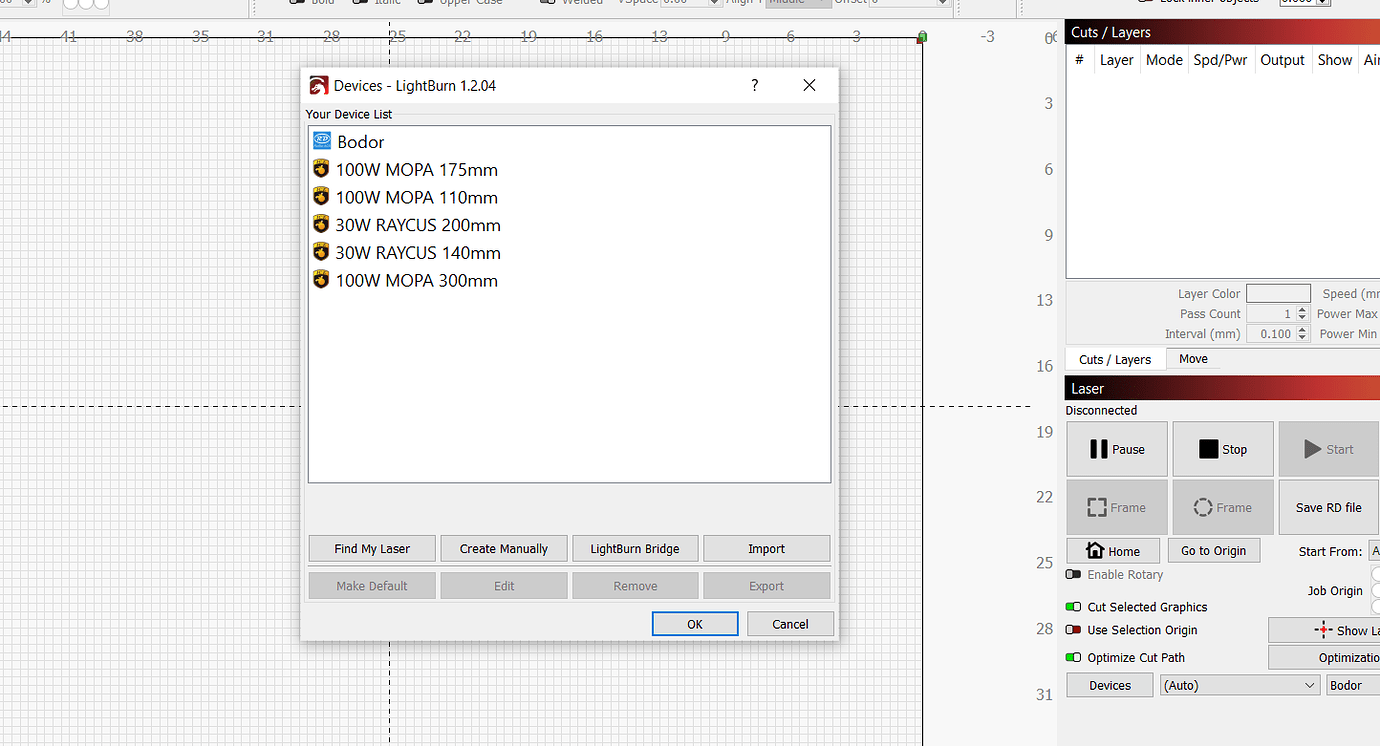Open the Bodor device dropdown in Laser panel
Screen dimensions: 1380x746
1353,685
